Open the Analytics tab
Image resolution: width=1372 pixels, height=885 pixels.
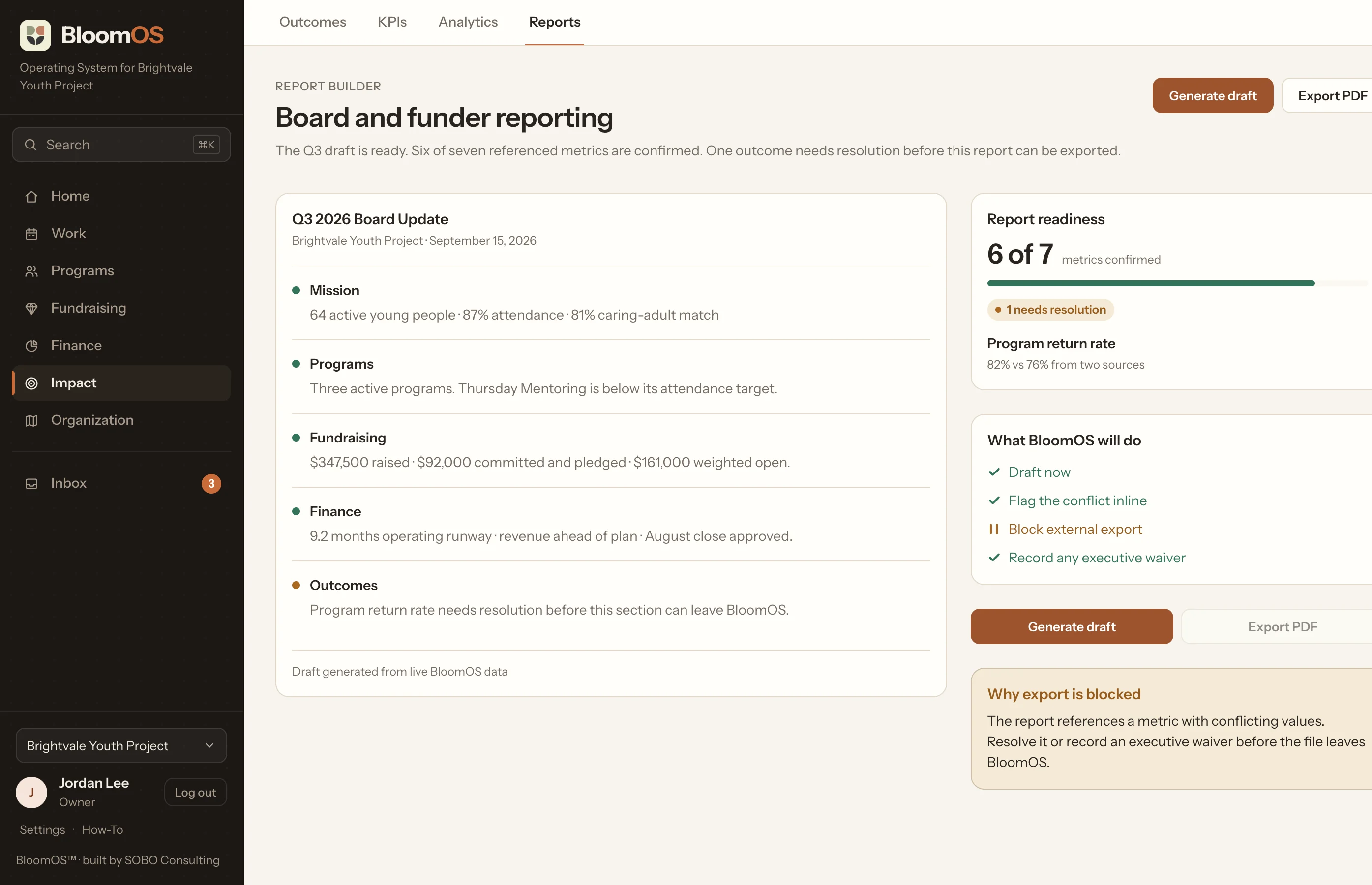coord(468,22)
